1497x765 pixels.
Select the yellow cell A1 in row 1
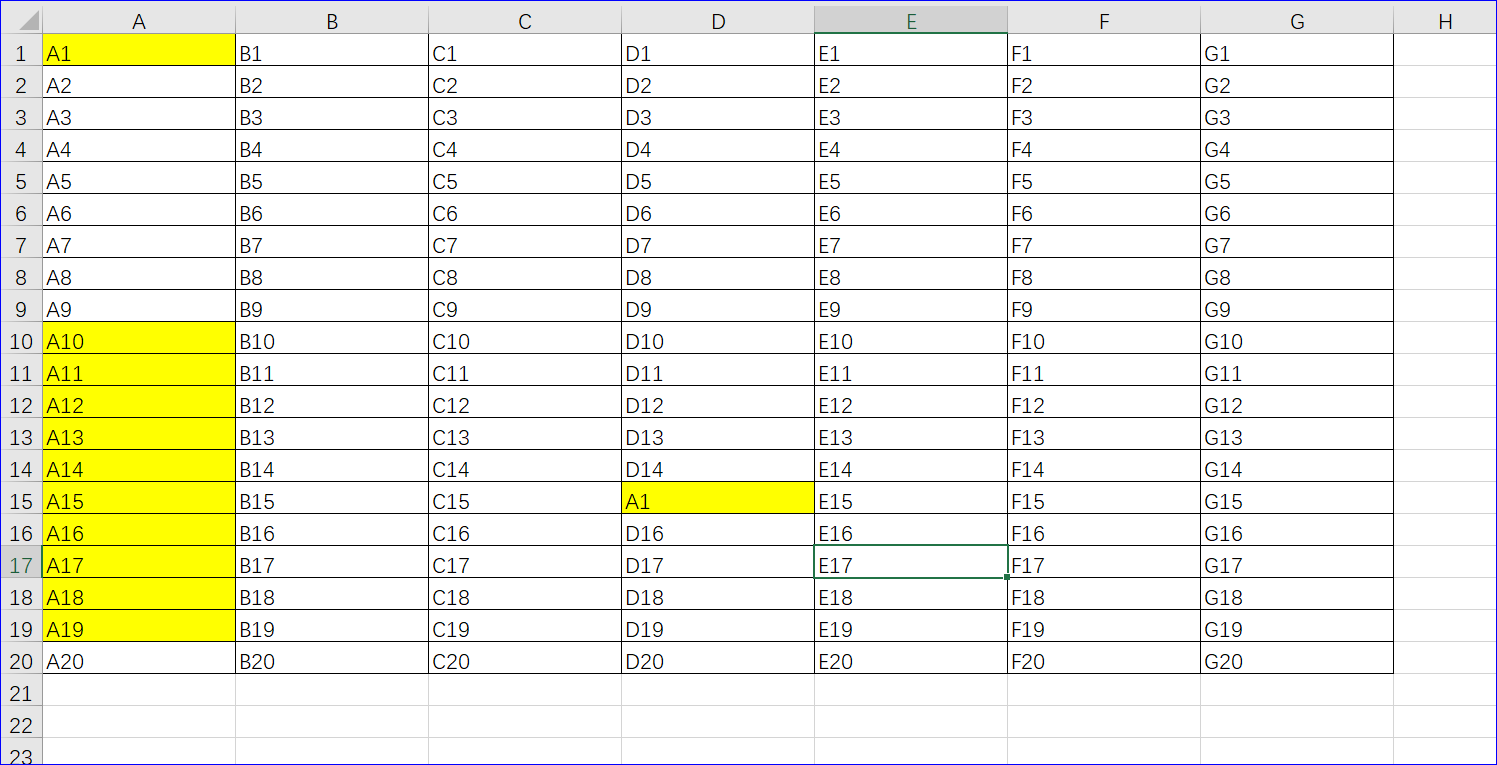[139, 50]
